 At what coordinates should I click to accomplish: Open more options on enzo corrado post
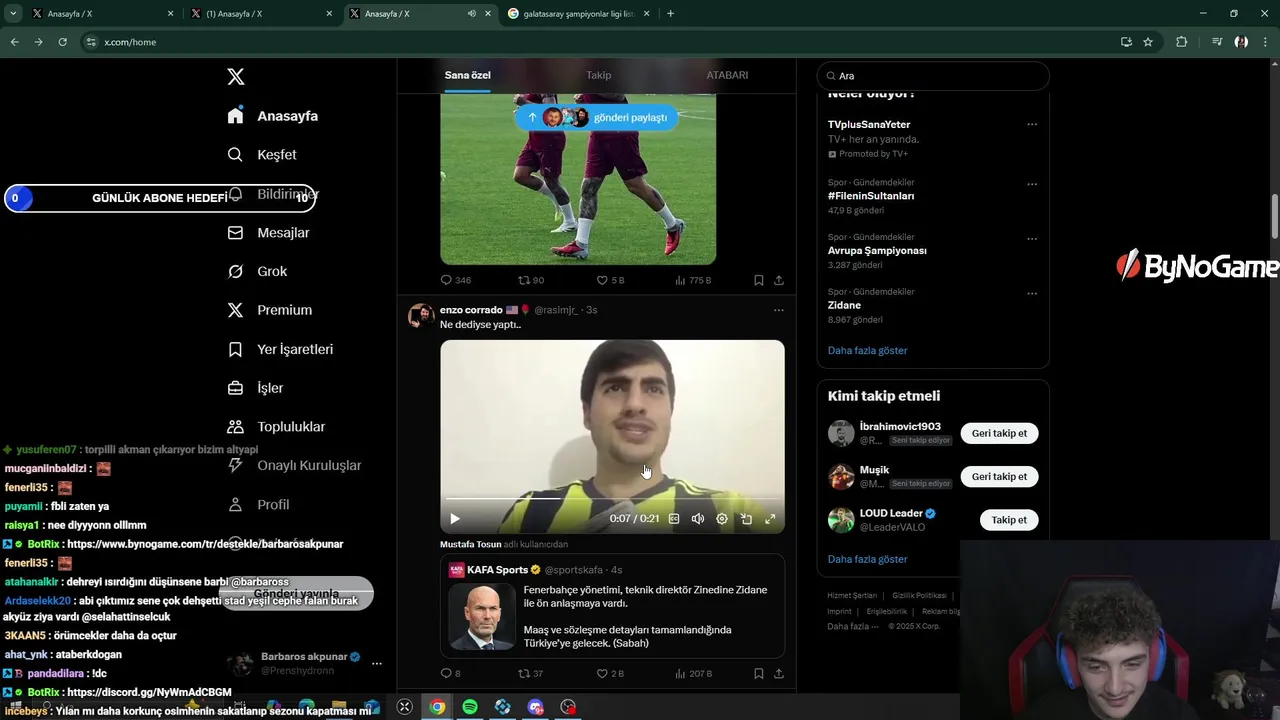point(778,311)
